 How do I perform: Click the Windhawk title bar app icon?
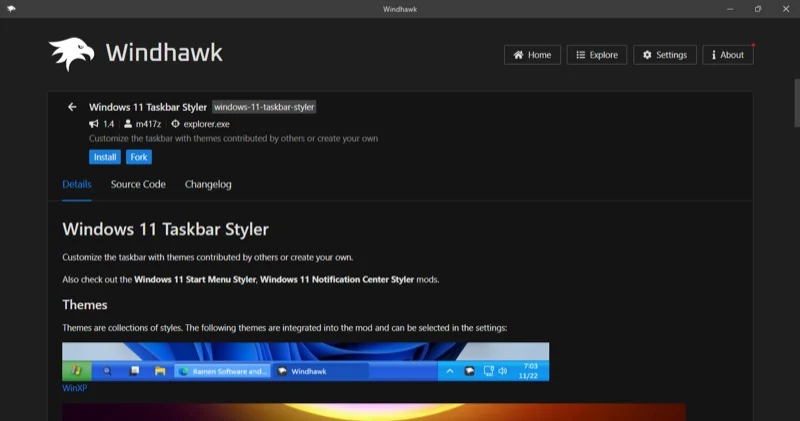coord(11,9)
